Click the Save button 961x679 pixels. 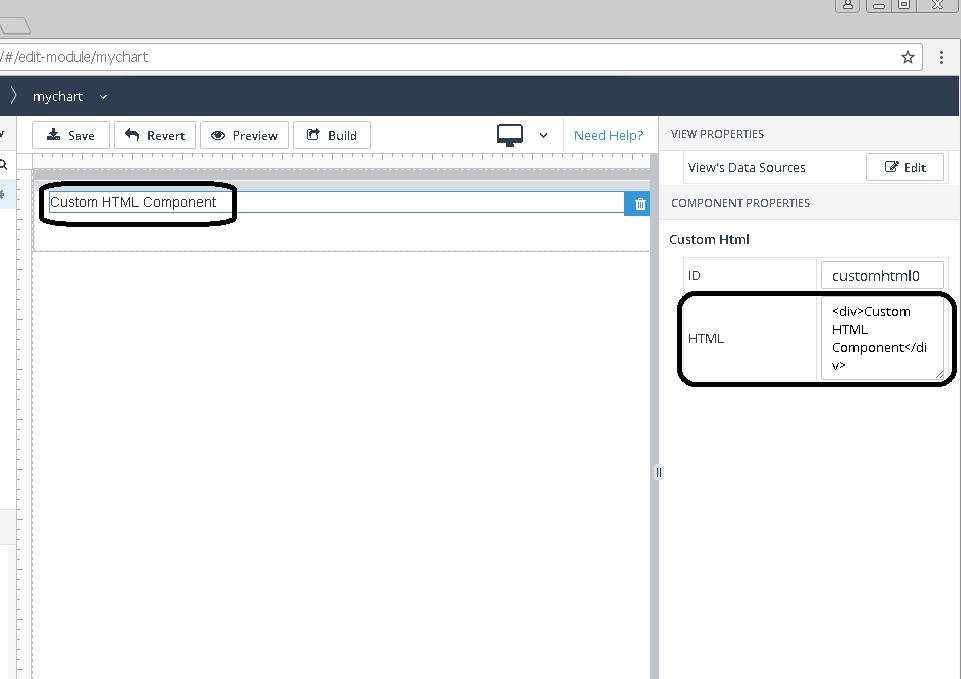pyautogui.click(x=70, y=135)
